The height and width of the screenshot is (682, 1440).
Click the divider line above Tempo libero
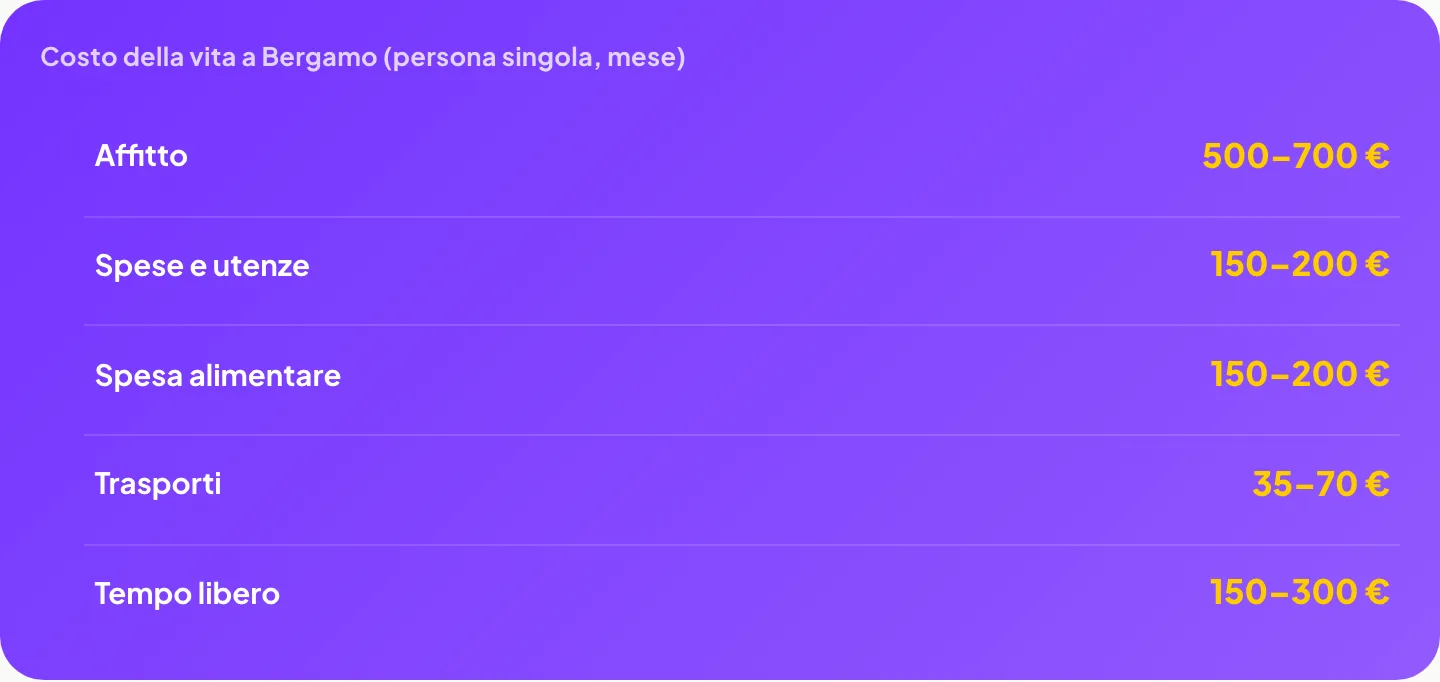click(742, 545)
